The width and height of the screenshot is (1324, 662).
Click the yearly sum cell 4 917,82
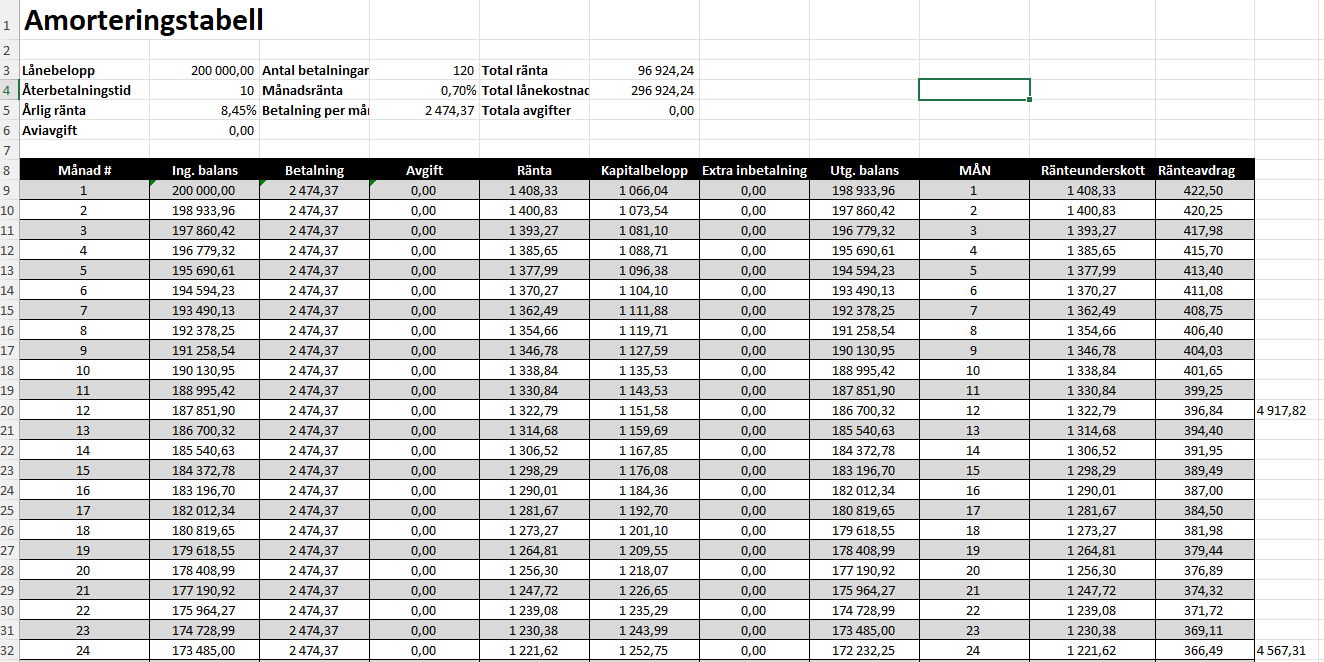pos(1282,411)
